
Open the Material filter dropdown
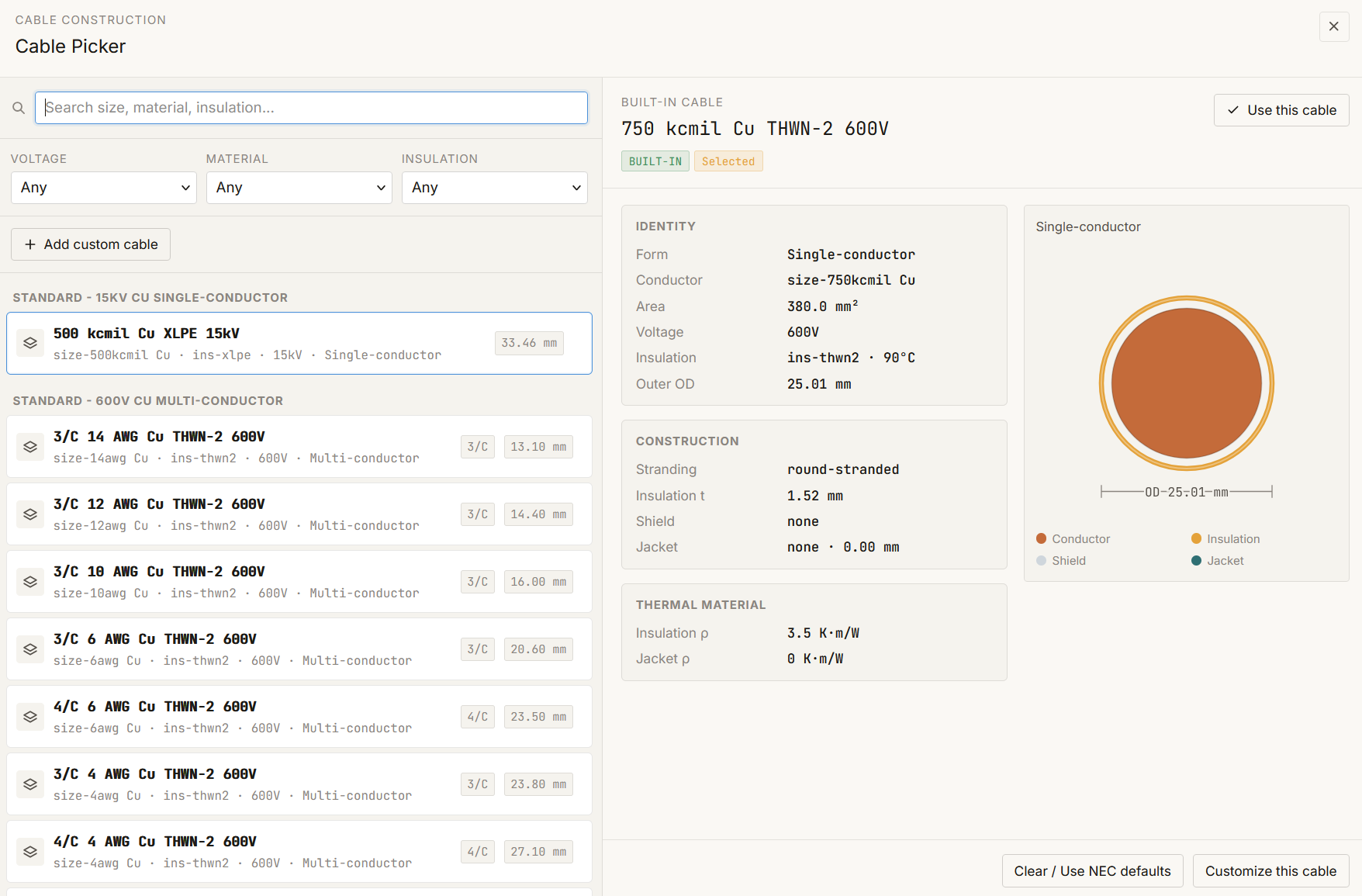[x=299, y=188]
